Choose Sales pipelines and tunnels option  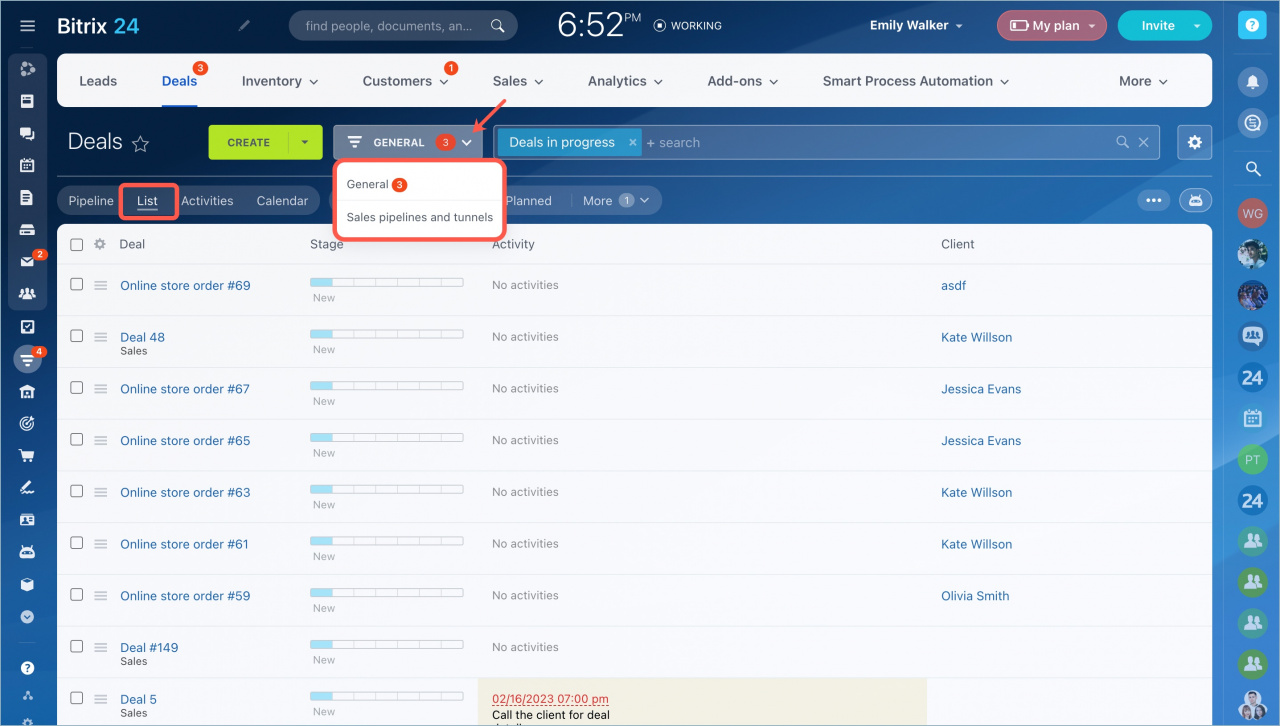pyautogui.click(x=419, y=217)
